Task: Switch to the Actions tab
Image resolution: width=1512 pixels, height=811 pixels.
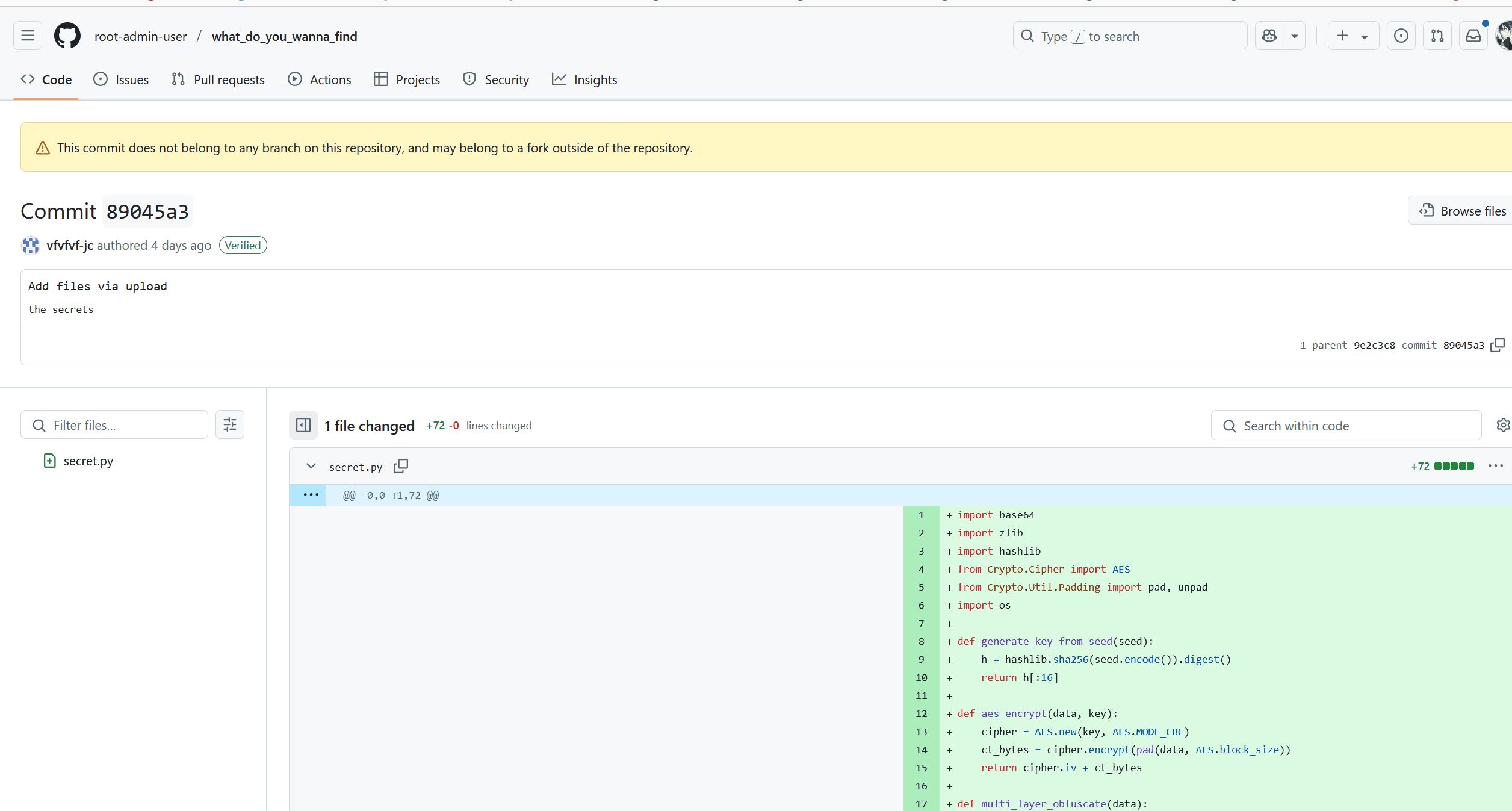Action: click(320, 79)
